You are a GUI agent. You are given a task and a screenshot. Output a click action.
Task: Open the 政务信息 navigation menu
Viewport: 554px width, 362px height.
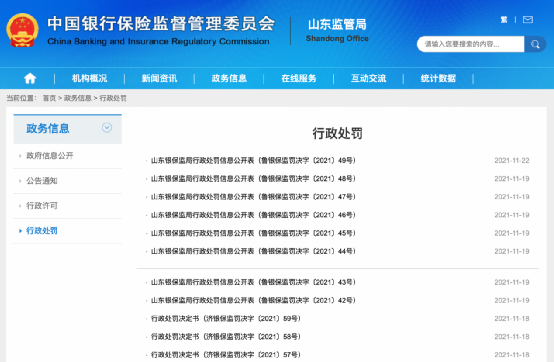tap(229, 78)
